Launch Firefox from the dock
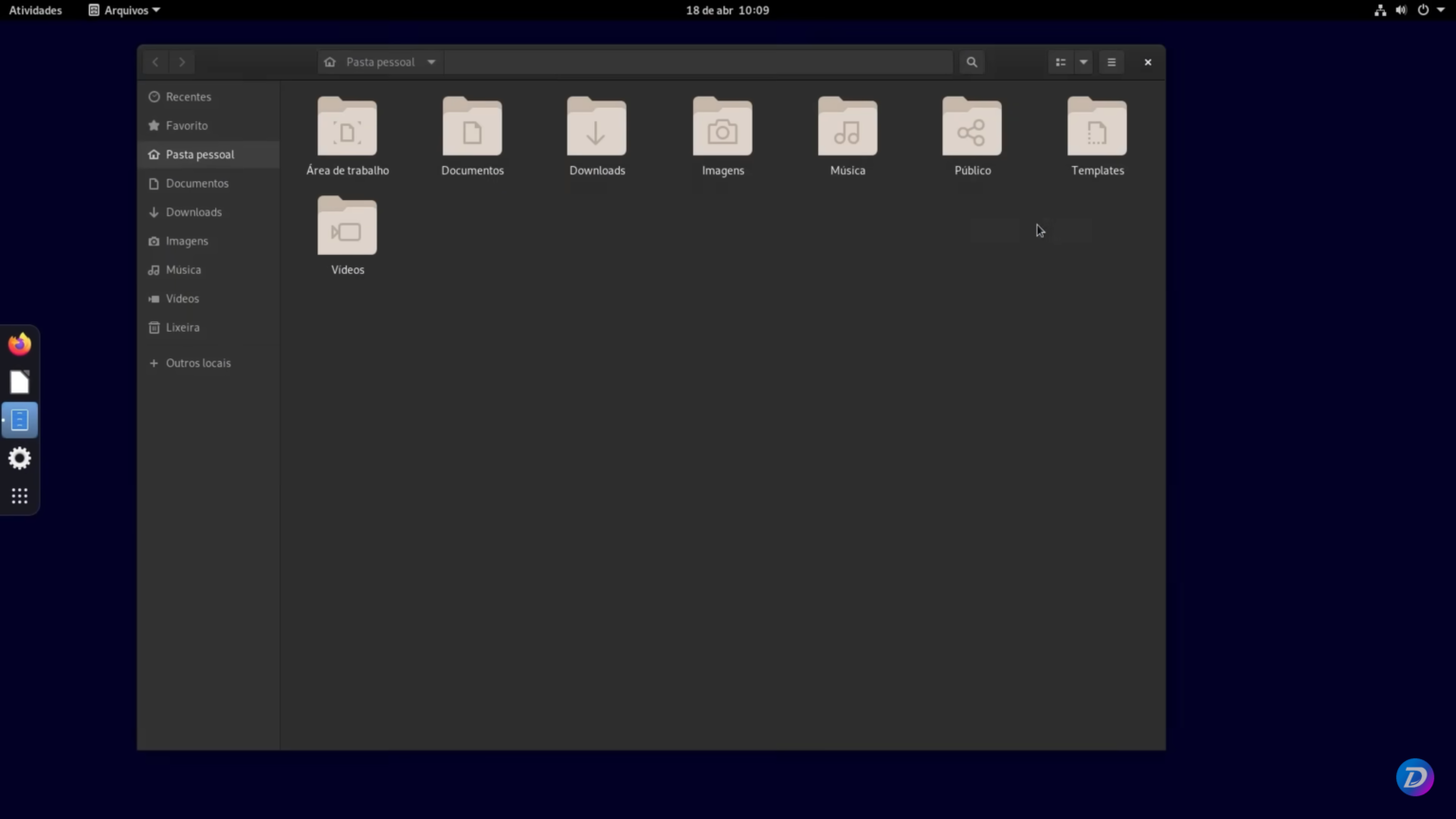1456x819 pixels. click(19, 343)
